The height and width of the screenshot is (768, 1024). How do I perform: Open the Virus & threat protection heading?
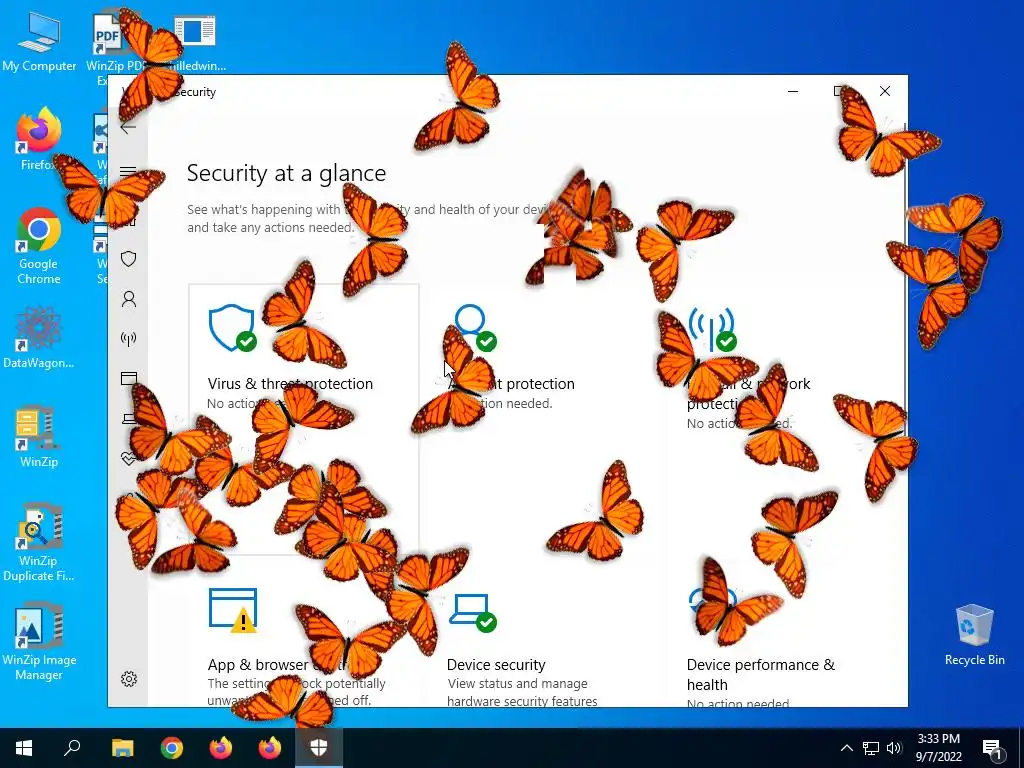click(290, 383)
